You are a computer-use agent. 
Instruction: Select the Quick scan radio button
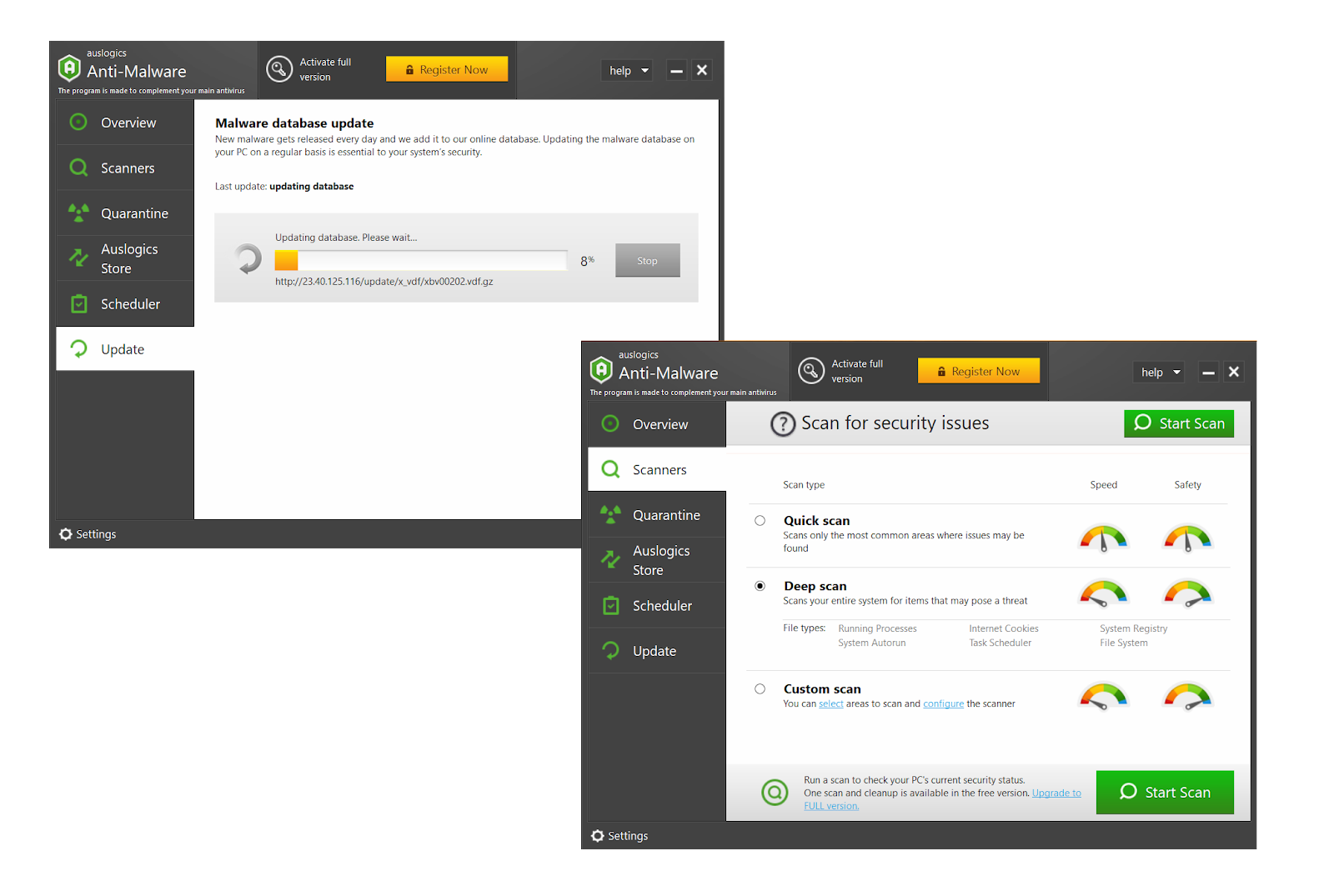tap(760, 520)
